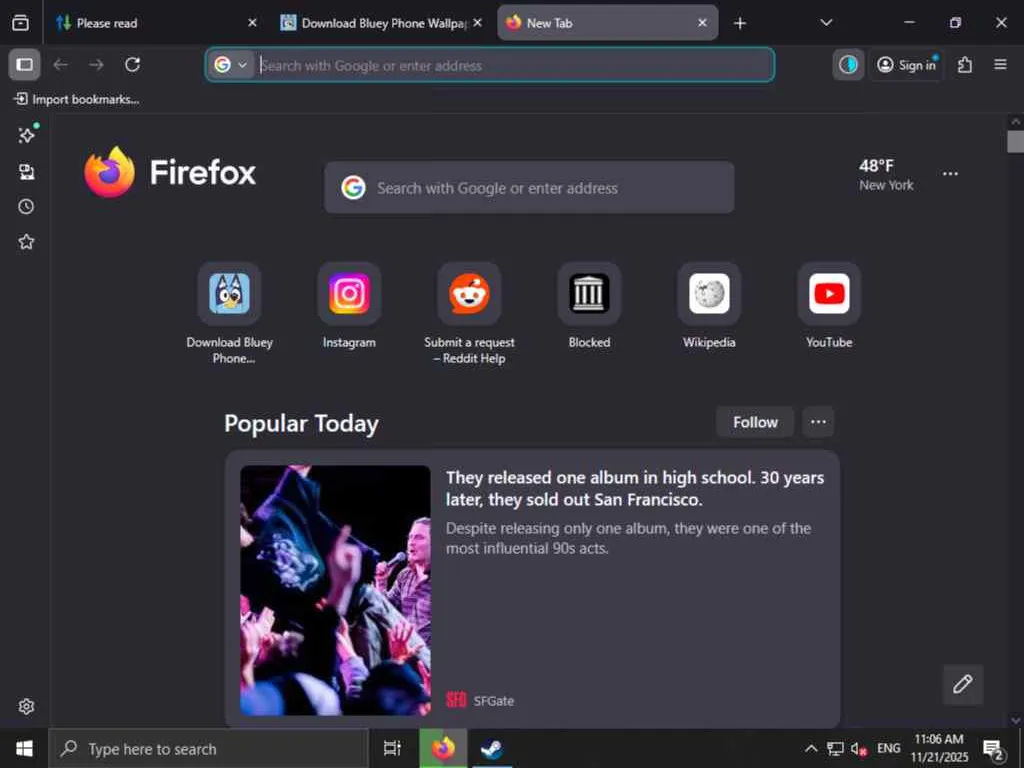Click the concert photo article thumbnail

pyautogui.click(x=335, y=590)
